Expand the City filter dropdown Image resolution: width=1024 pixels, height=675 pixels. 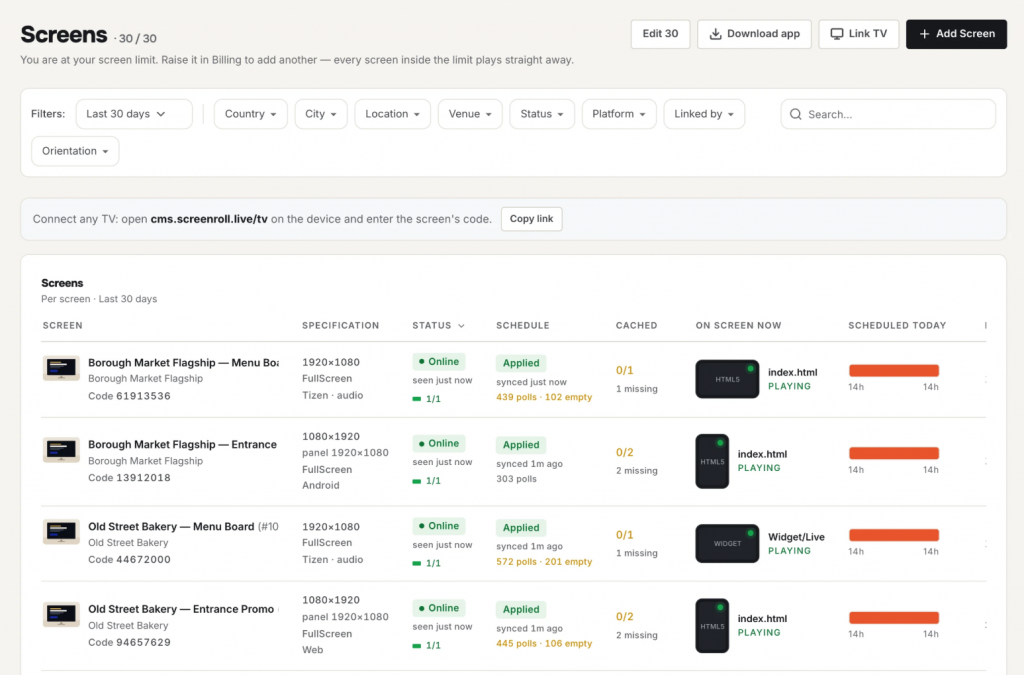tap(321, 114)
